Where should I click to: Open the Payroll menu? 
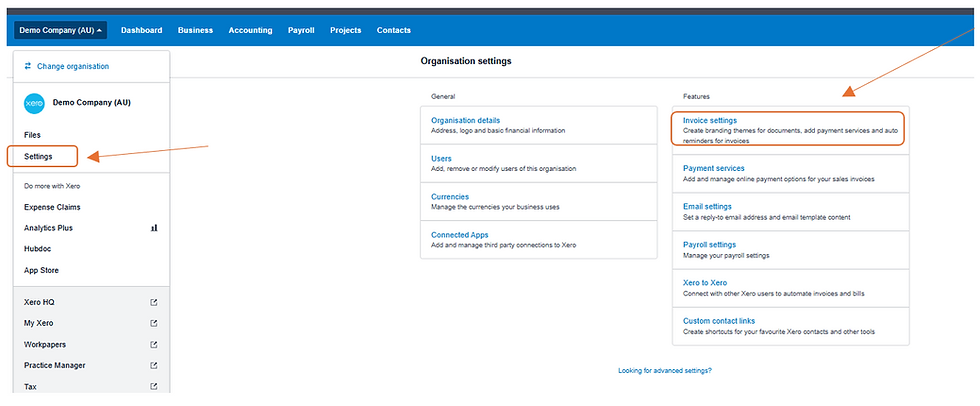(x=301, y=30)
